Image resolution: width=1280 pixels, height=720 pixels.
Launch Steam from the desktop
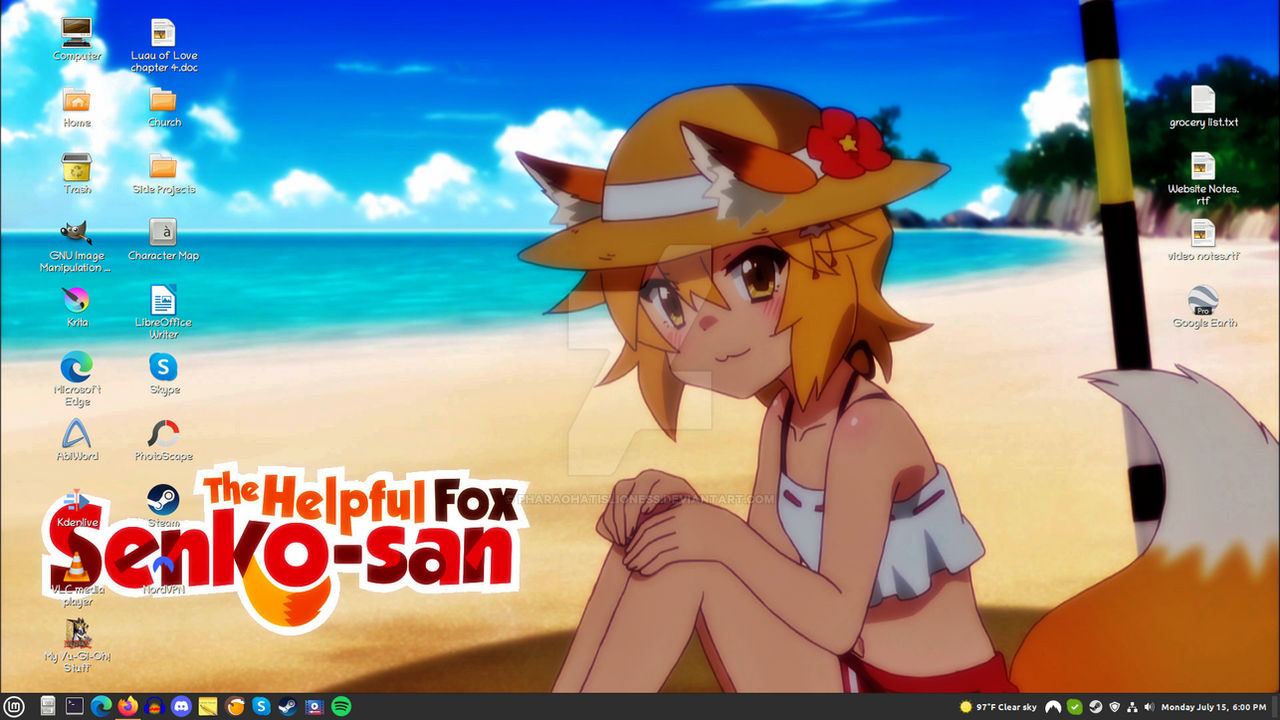coord(162,500)
